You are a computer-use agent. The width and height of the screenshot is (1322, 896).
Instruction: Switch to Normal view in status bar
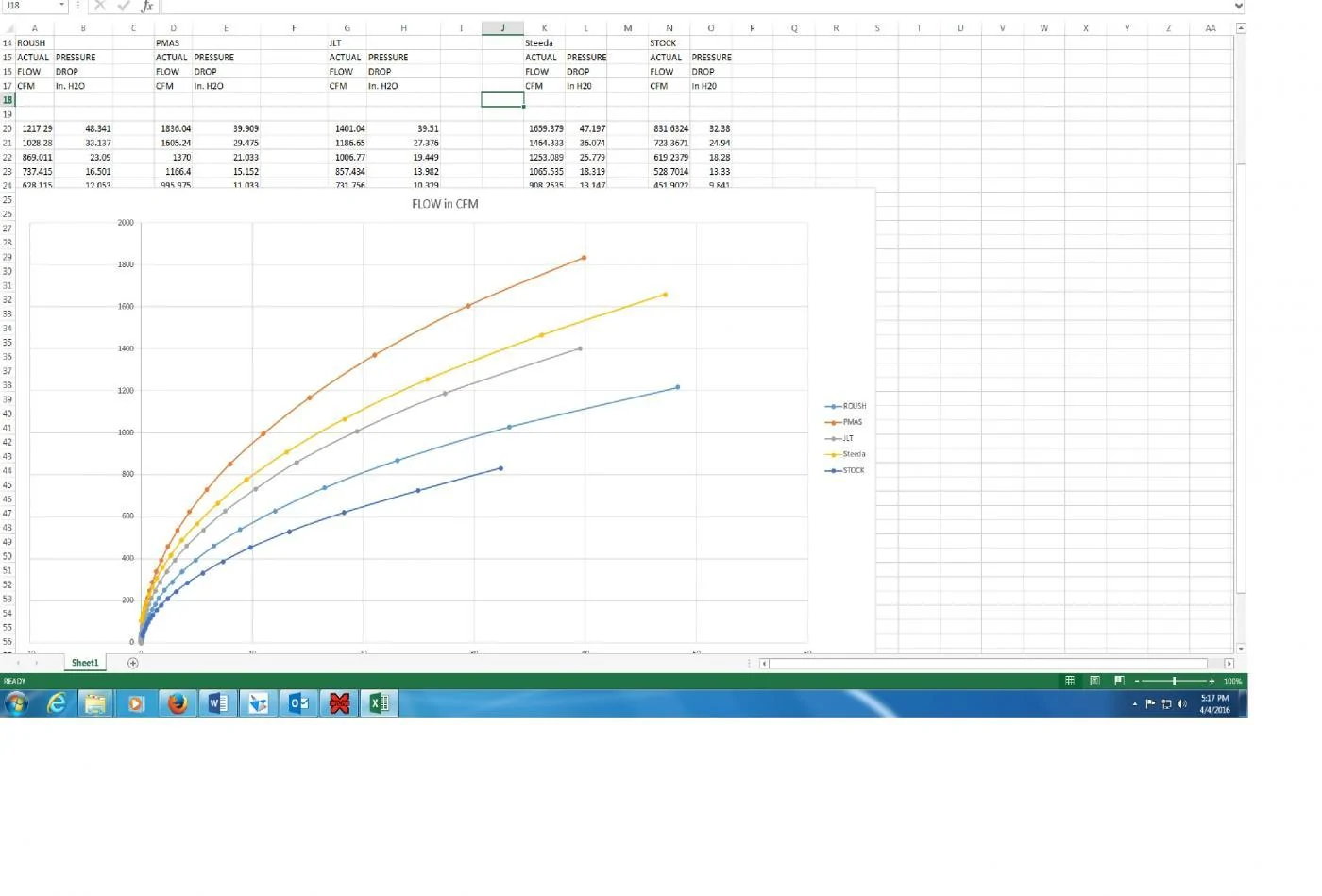pyautogui.click(x=1070, y=681)
